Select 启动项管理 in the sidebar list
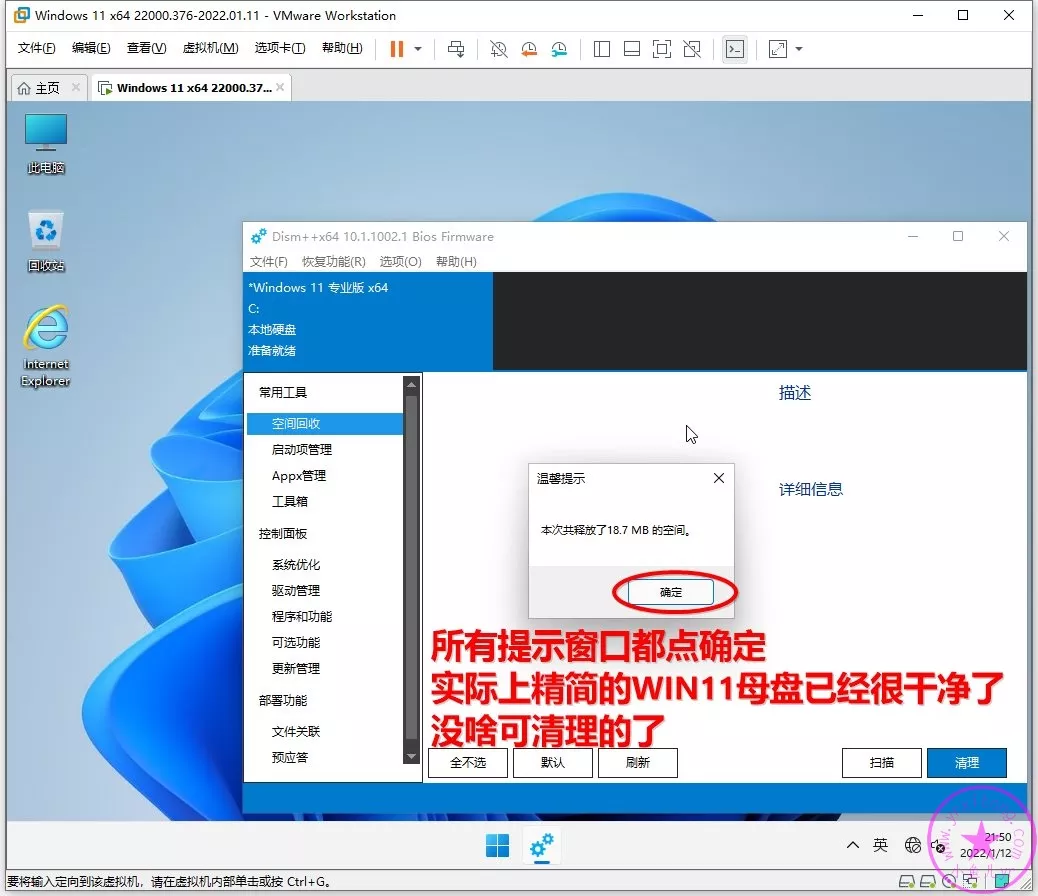Image resolution: width=1038 pixels, height=896 pixels. pyautogui.click(x=302, y=450)
